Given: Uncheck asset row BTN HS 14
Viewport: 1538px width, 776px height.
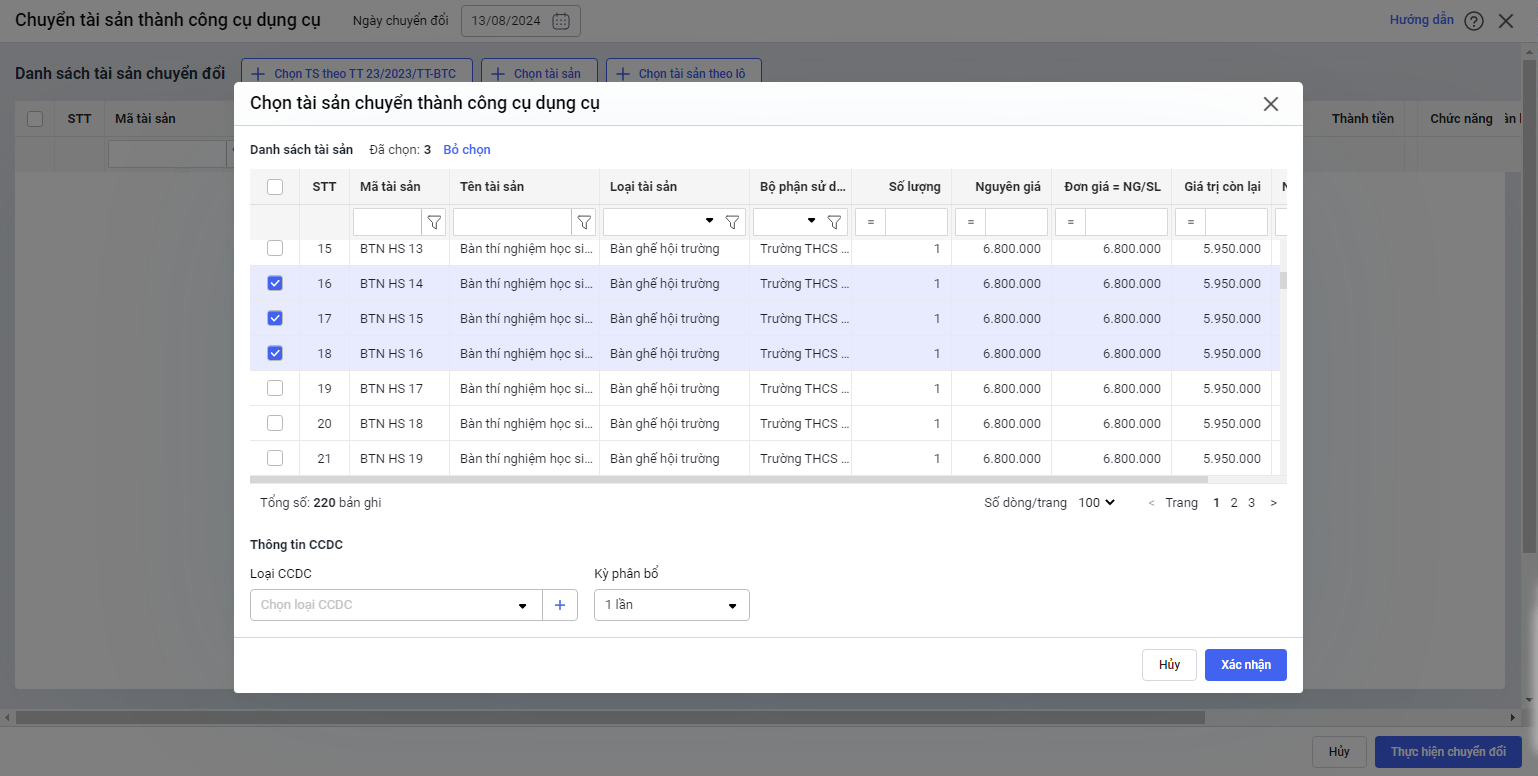Looking at the screenshot, I should (x=275, y=283).
